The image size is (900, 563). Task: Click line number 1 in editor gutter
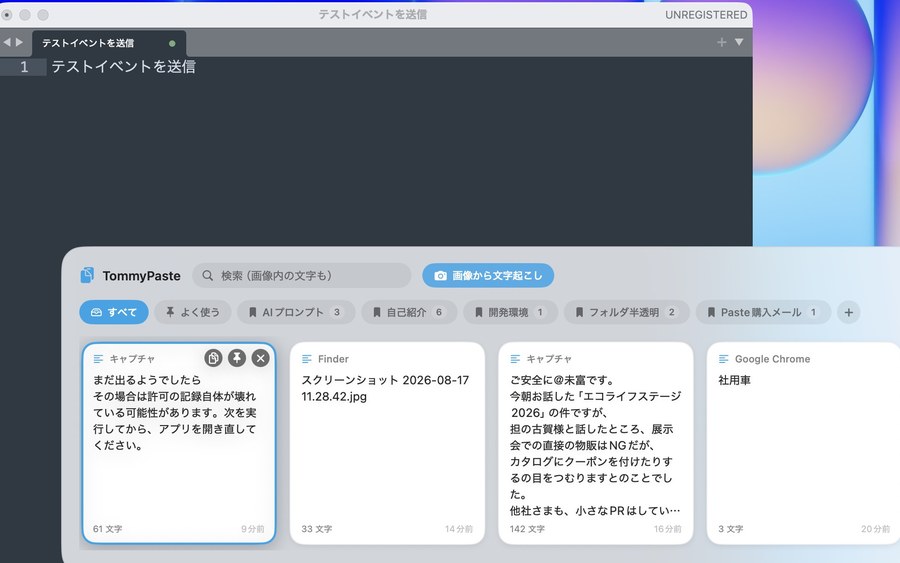pyautogui.click(x=24, y=67)
